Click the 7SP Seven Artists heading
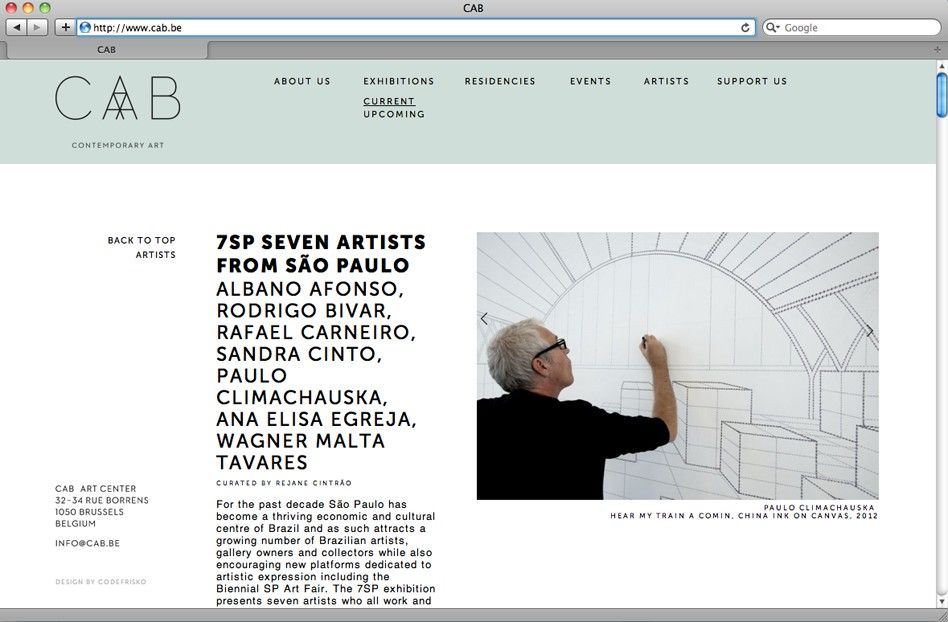The image size is (948, 622). [x=321, y=253]
